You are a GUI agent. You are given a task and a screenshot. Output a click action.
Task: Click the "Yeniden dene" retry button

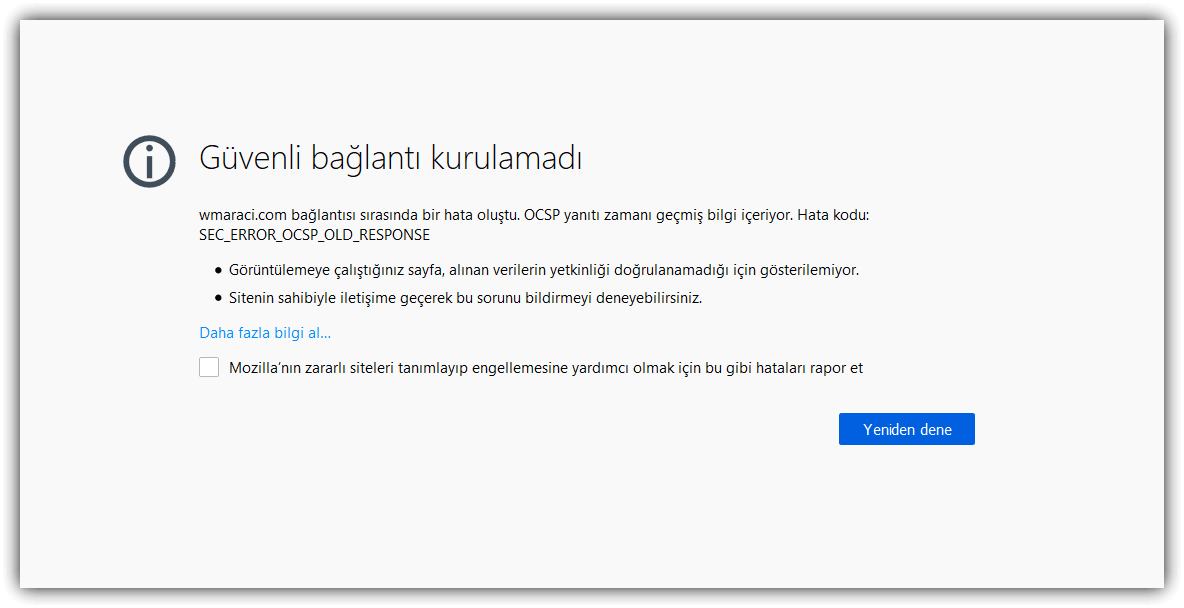[x=906, y=429]
